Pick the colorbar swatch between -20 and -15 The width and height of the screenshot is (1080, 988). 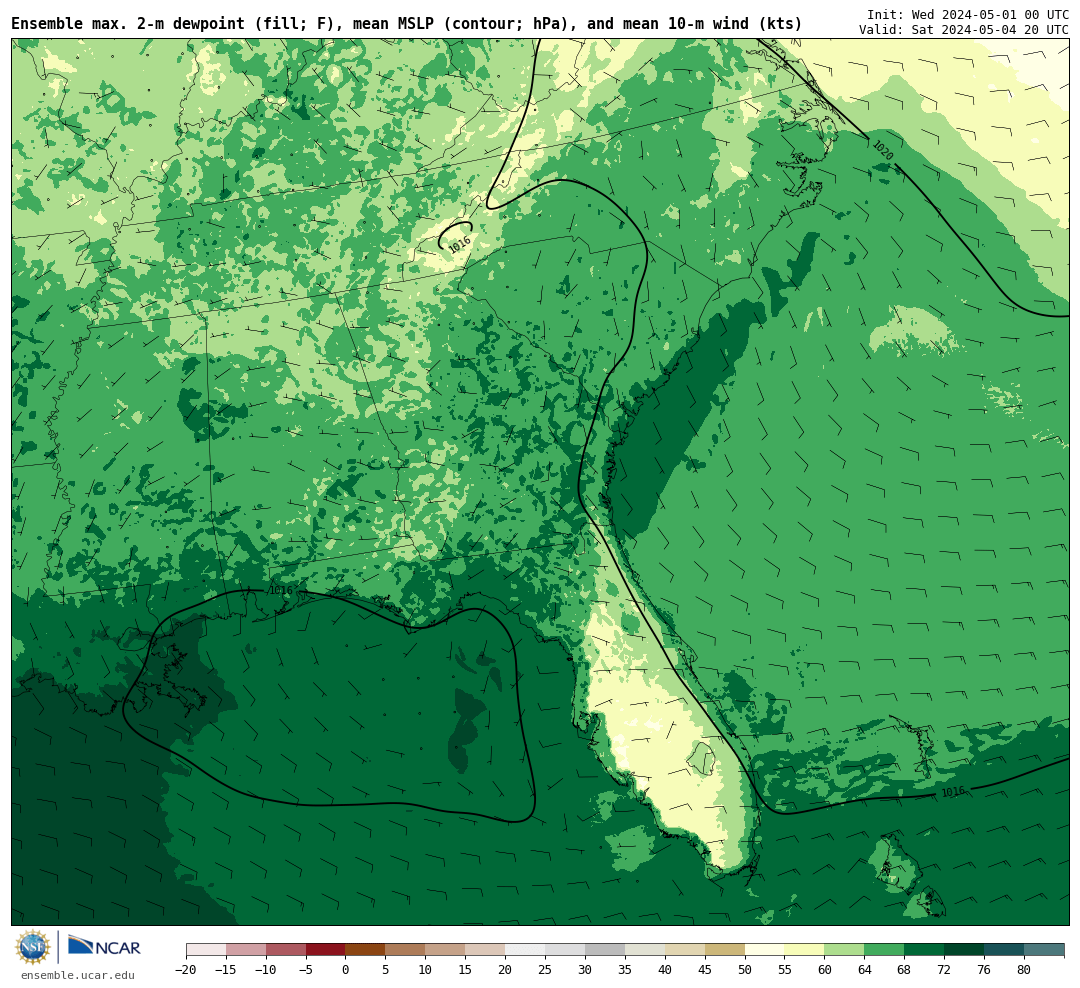206,950
